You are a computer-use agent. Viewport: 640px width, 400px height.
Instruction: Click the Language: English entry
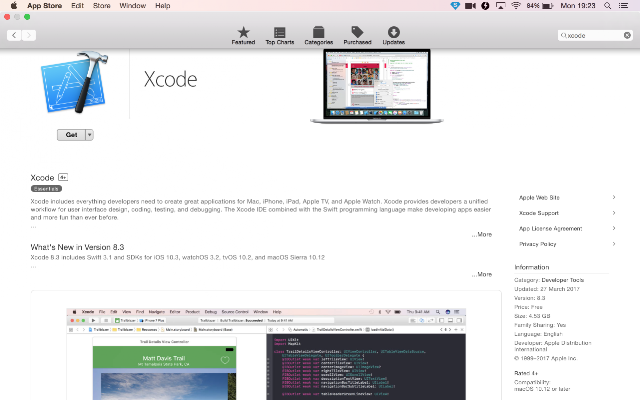tap(538, 334)
